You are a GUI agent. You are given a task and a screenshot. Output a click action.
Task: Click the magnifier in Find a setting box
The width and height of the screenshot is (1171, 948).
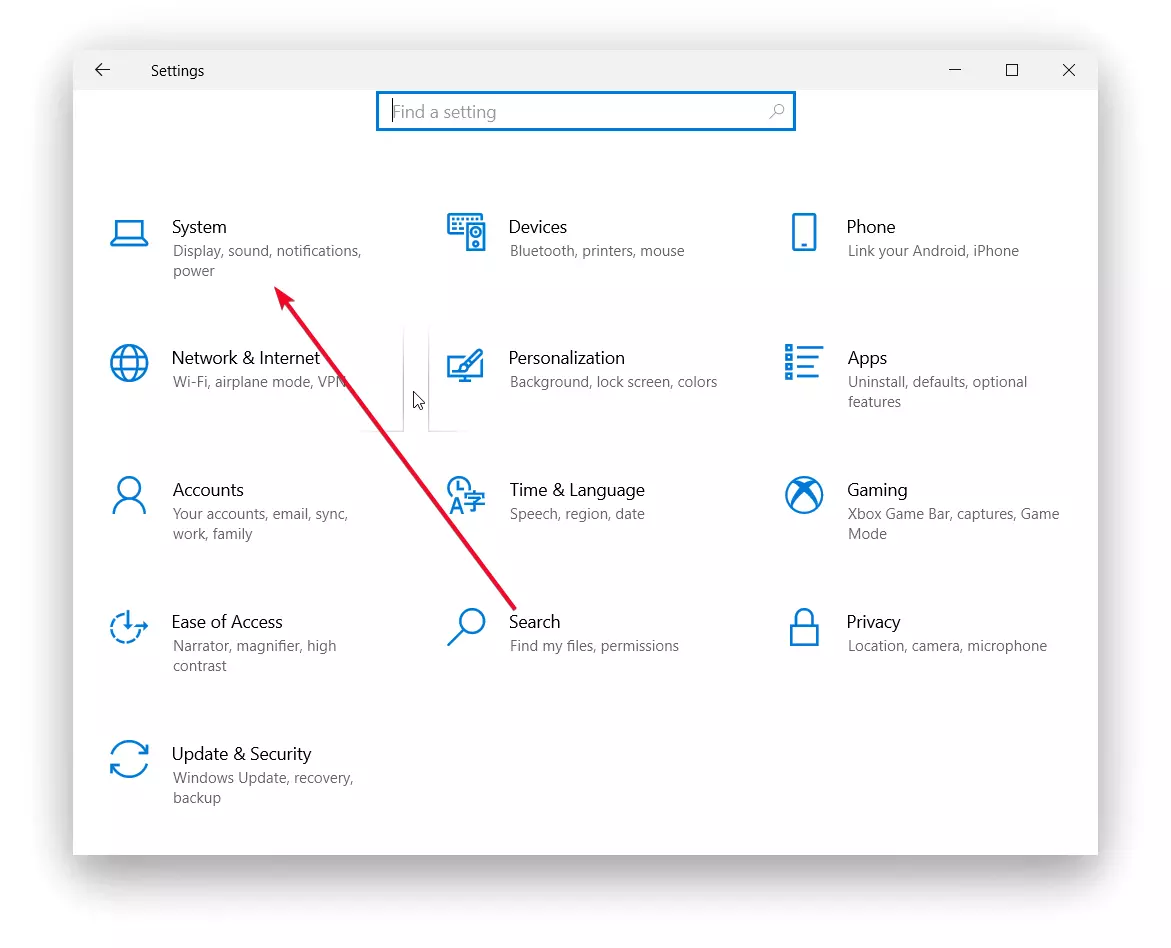777,111
